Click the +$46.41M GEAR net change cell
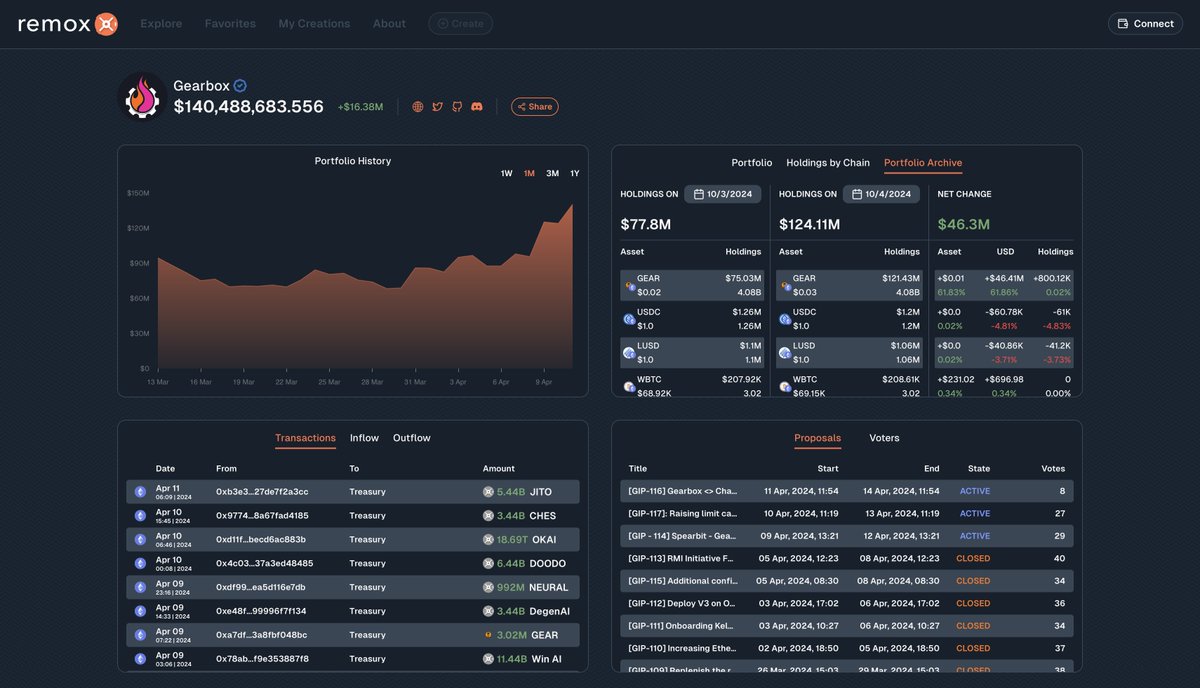The width and height of the screenshot is (1200, 688). click(x=1004, y=278)
